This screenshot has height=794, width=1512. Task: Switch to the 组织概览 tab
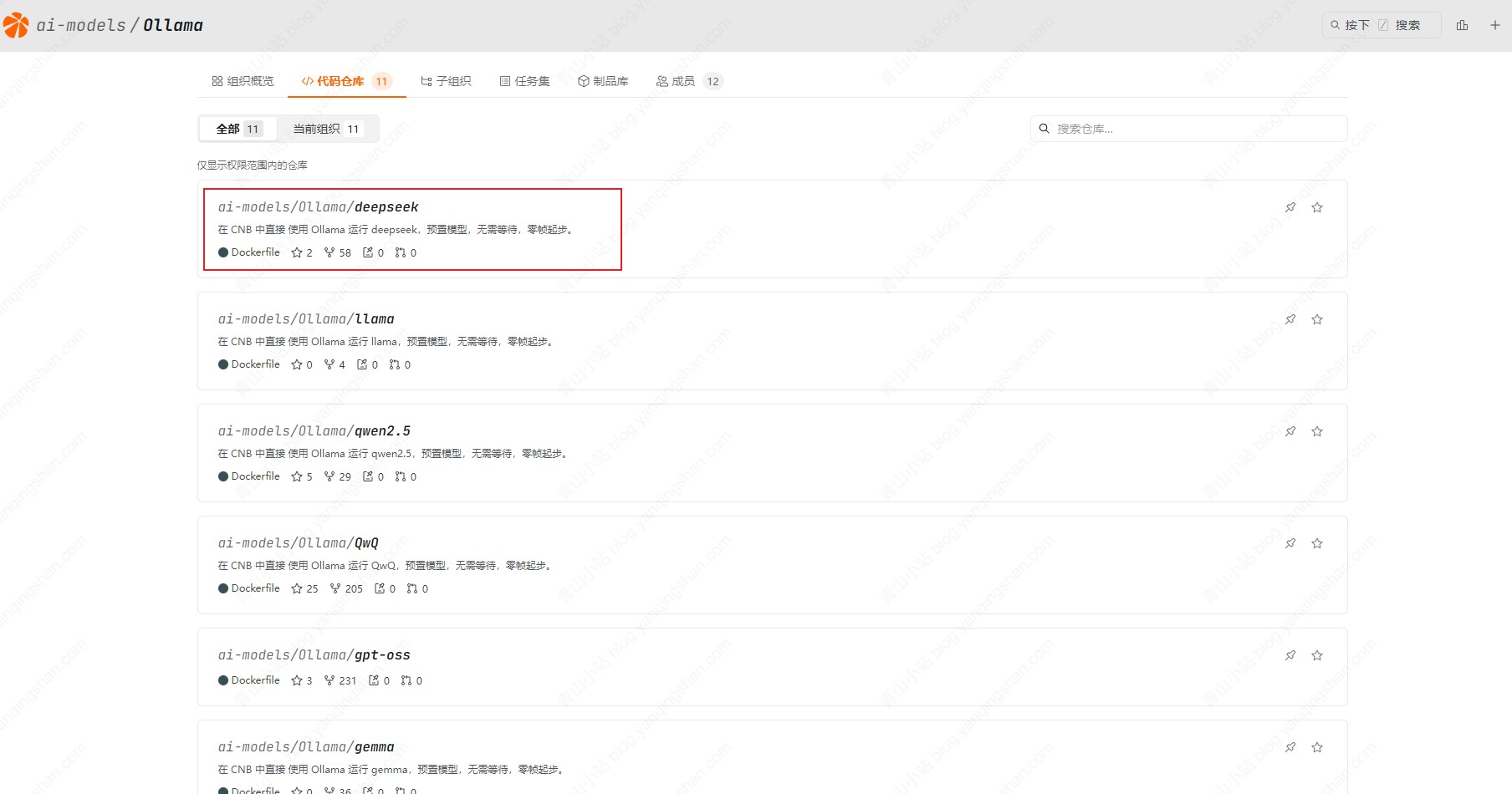coord(243,81)
